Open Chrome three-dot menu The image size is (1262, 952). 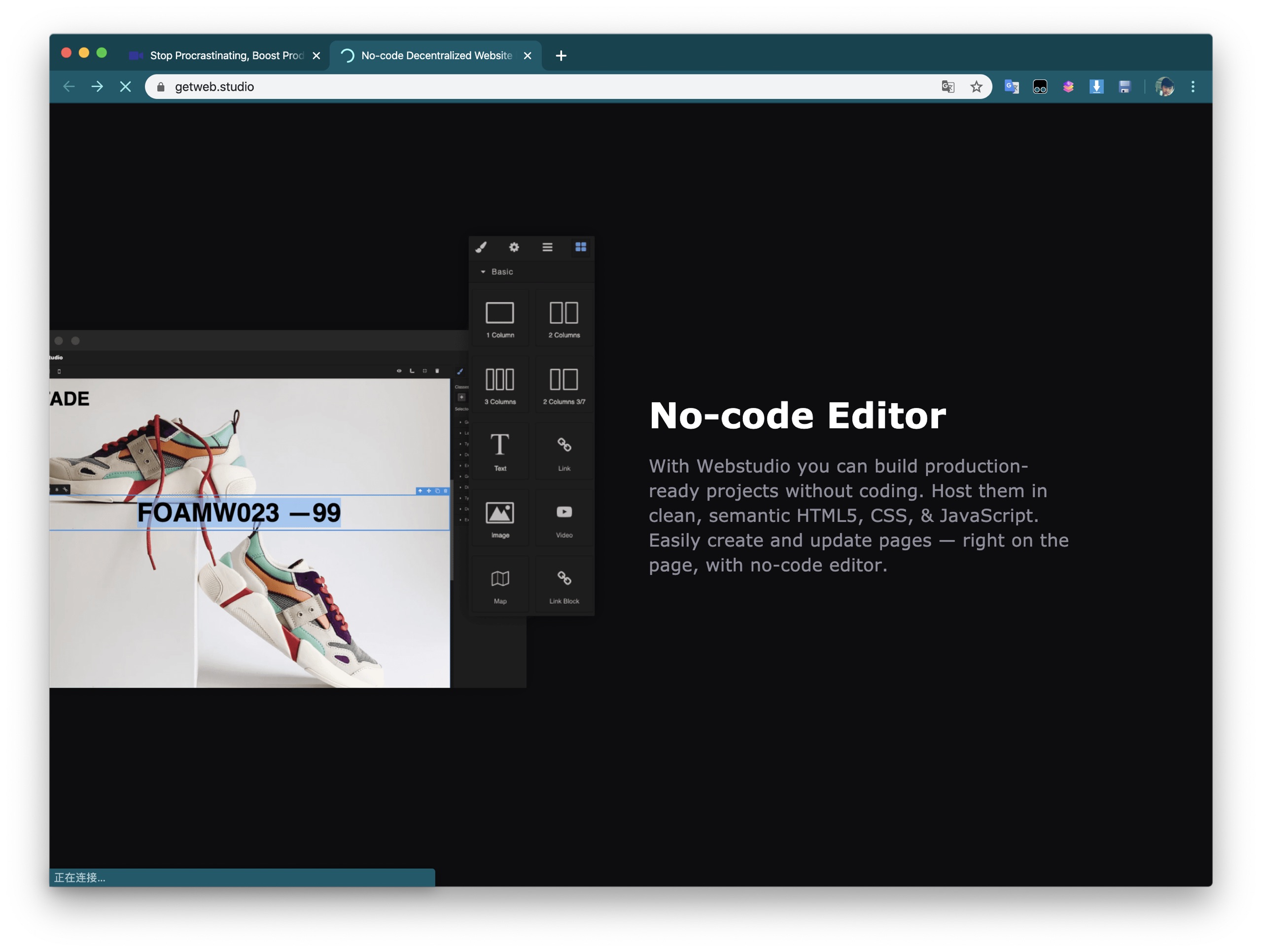click(x=1192, y=87)
